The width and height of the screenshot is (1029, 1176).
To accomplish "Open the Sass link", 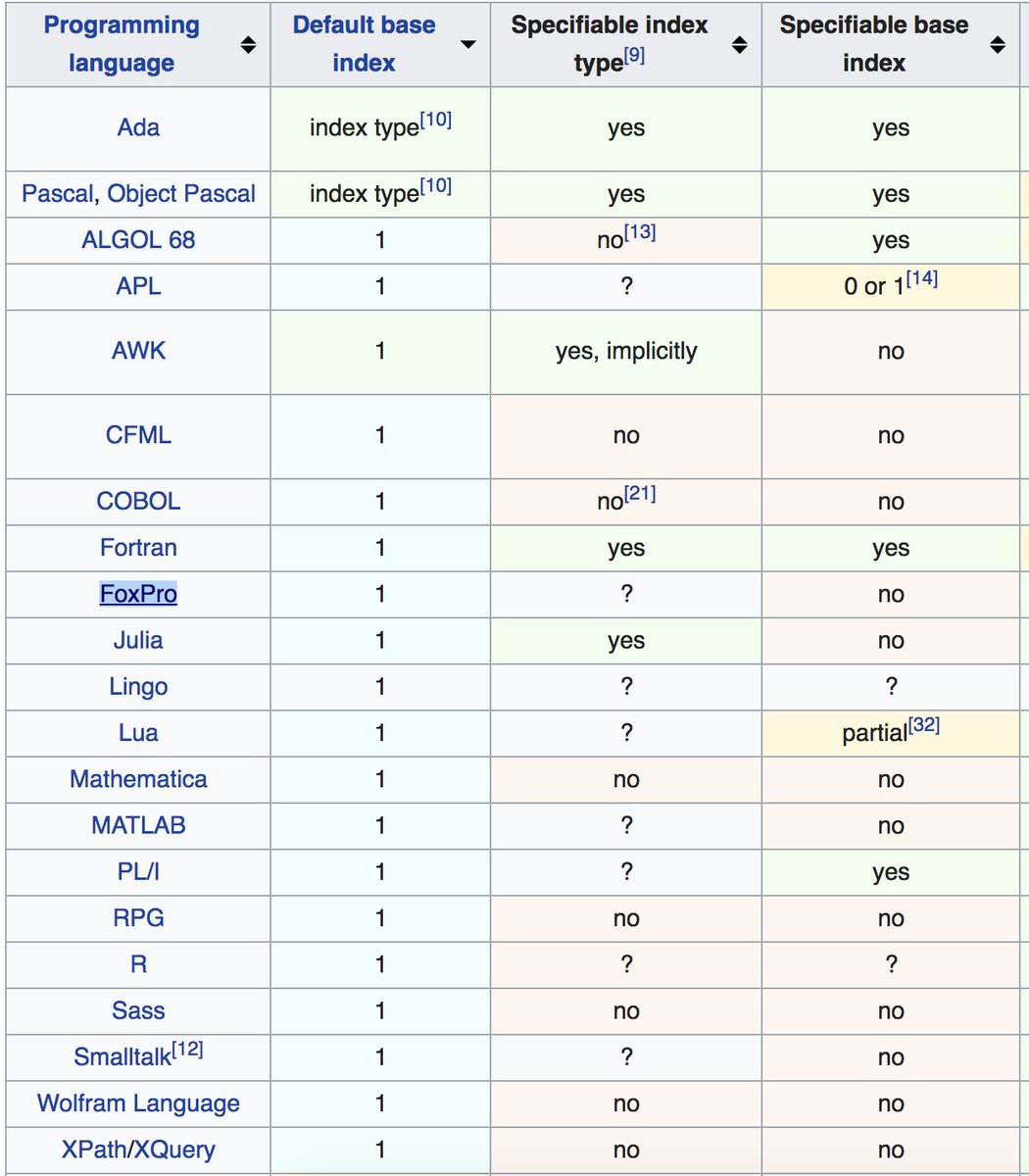I will point(138,1010).
